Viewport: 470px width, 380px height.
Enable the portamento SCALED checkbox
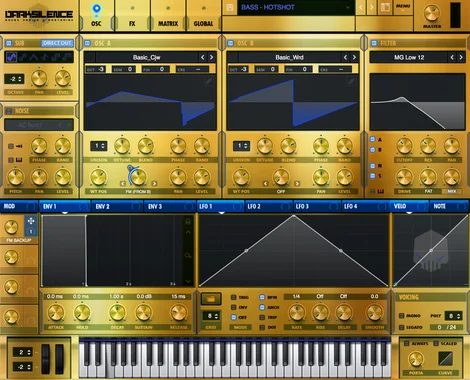tap(436, 343)
